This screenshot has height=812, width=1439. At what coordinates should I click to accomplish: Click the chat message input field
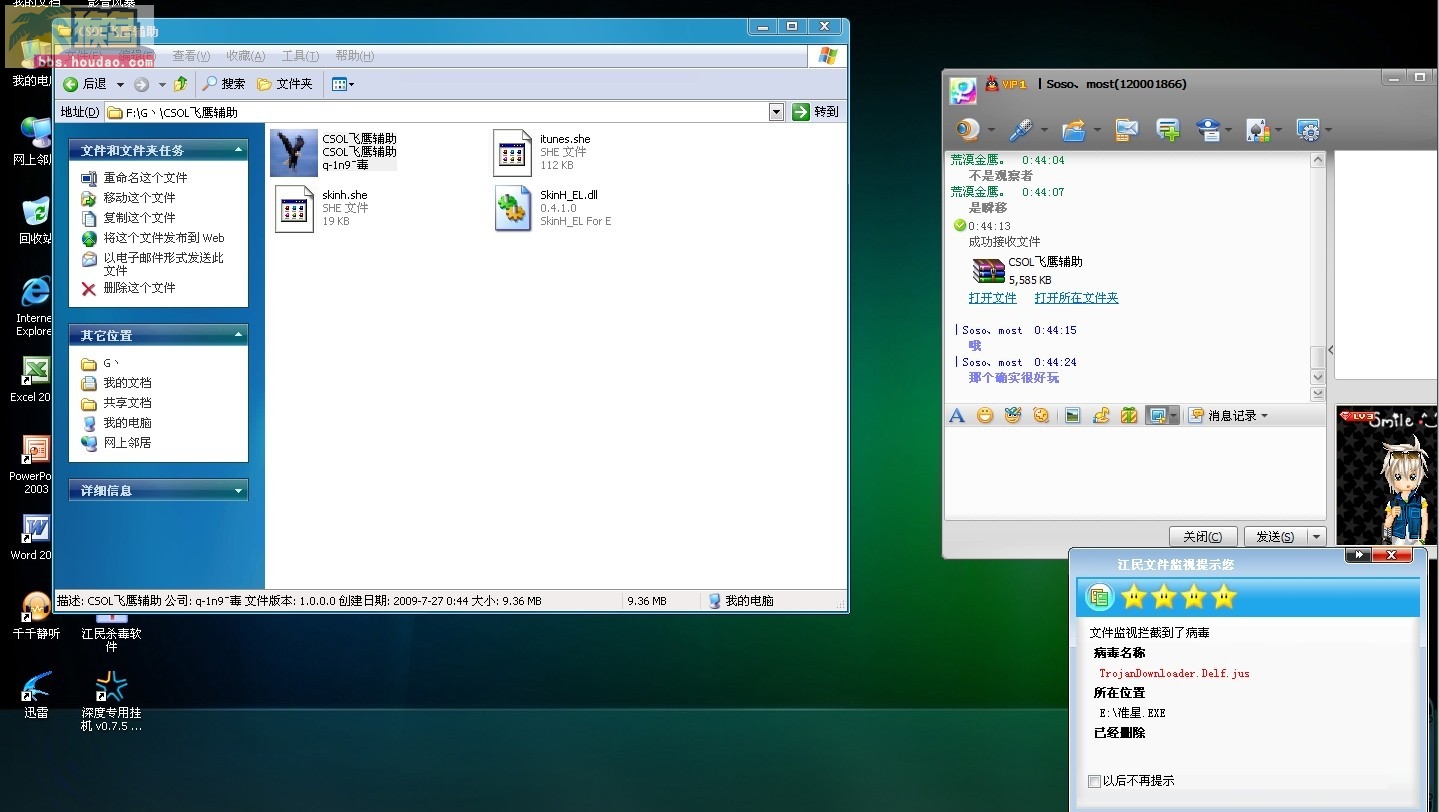pos(1135,473)
